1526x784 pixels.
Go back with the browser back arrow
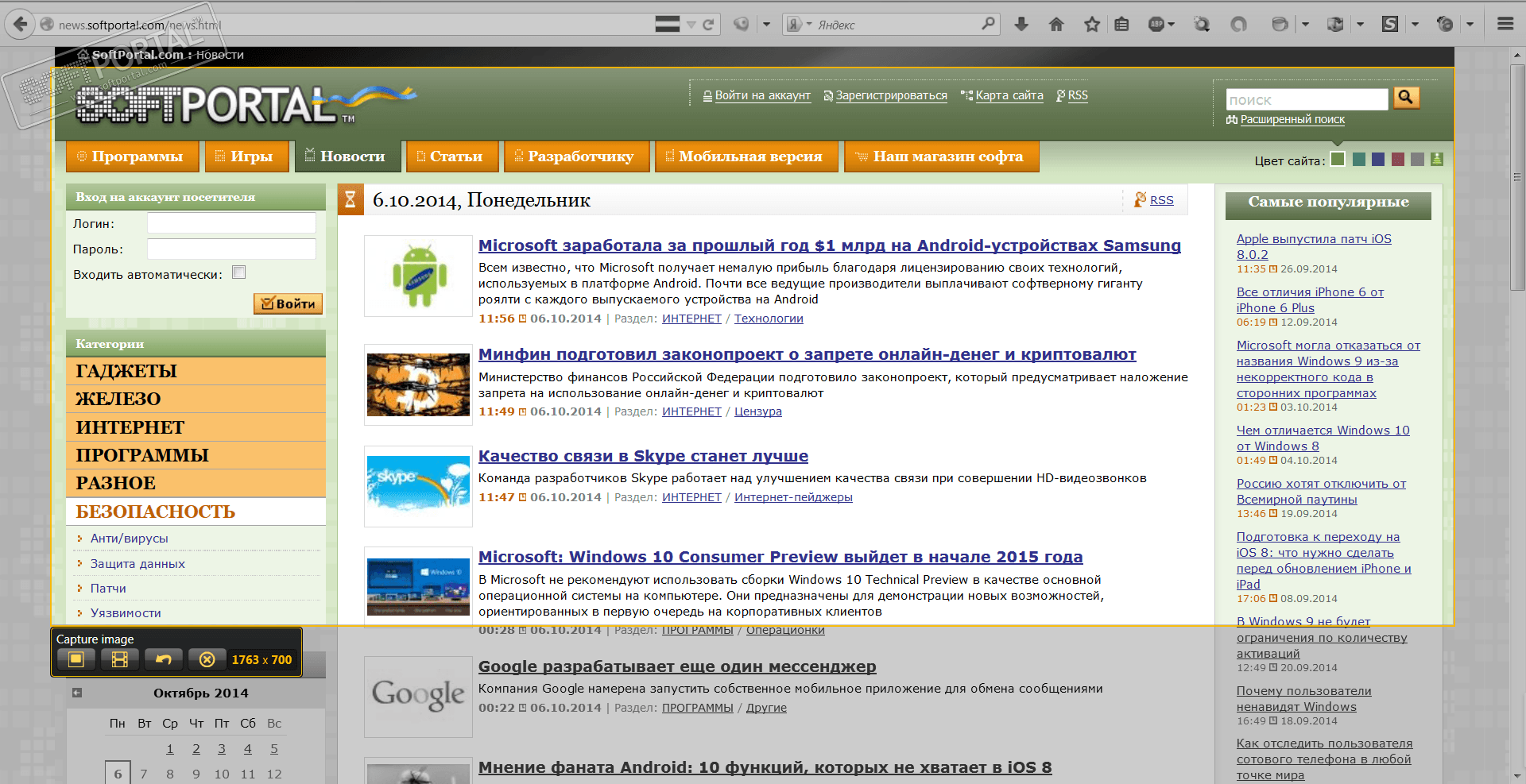point(20,24)
